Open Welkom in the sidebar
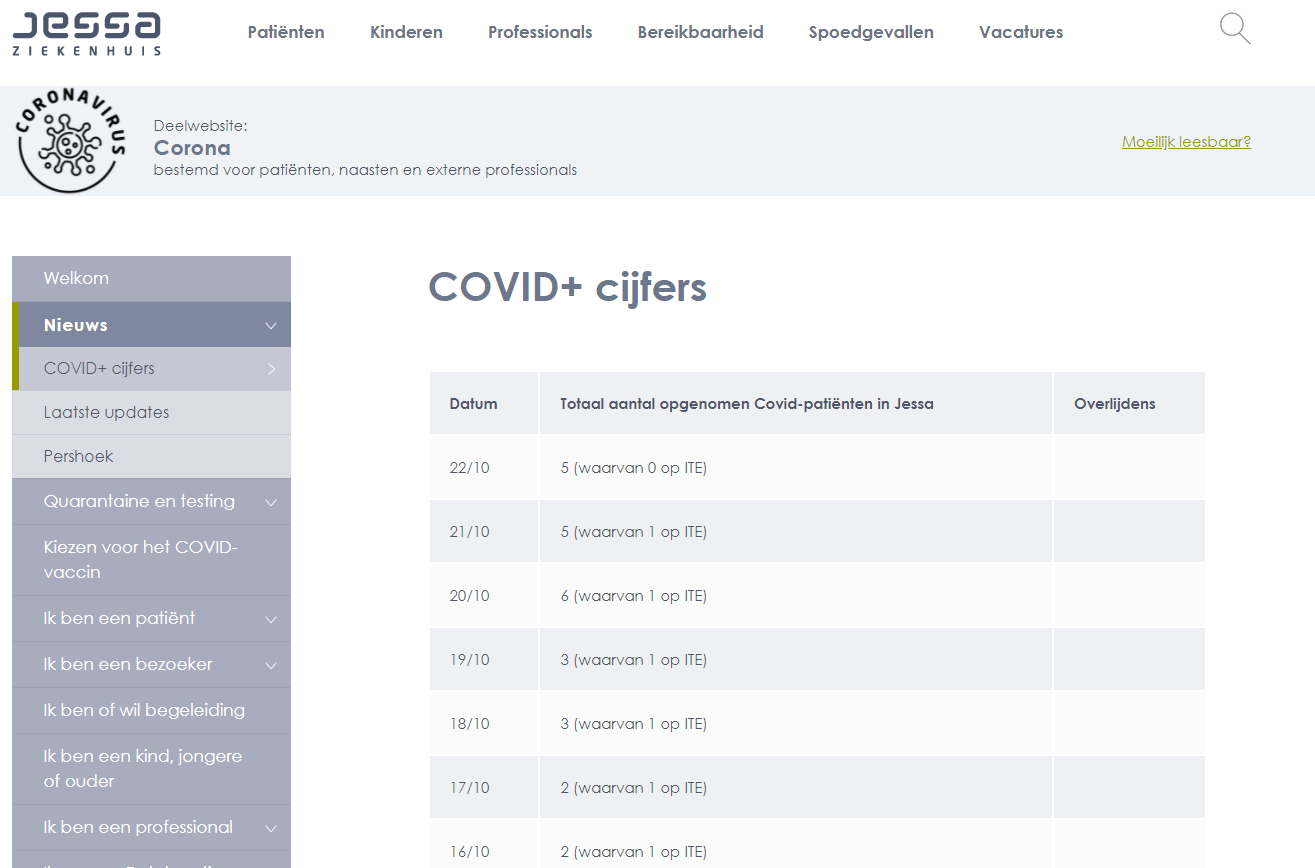 (x=76, y=278)
